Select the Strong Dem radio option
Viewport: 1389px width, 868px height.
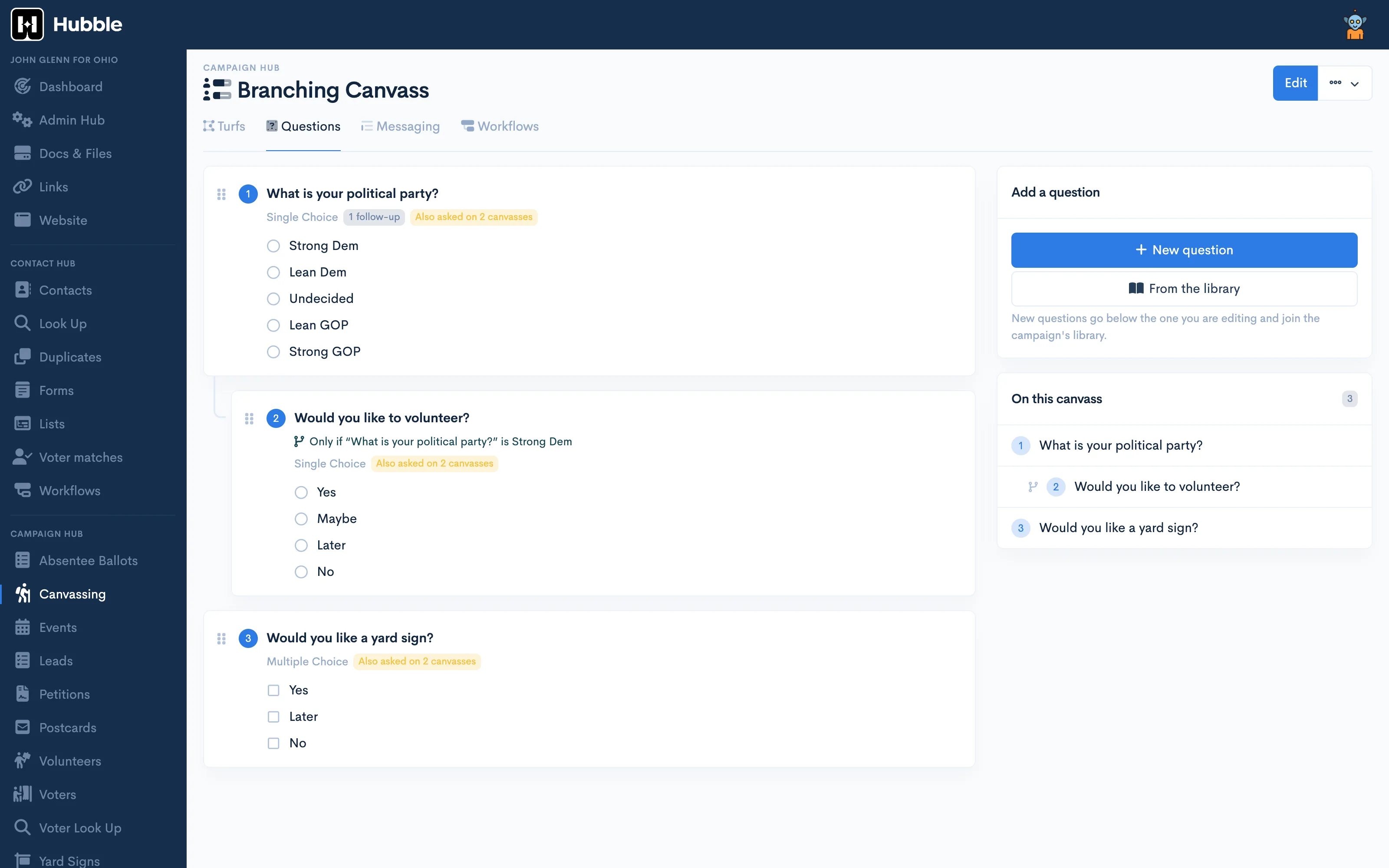point(273,246)
